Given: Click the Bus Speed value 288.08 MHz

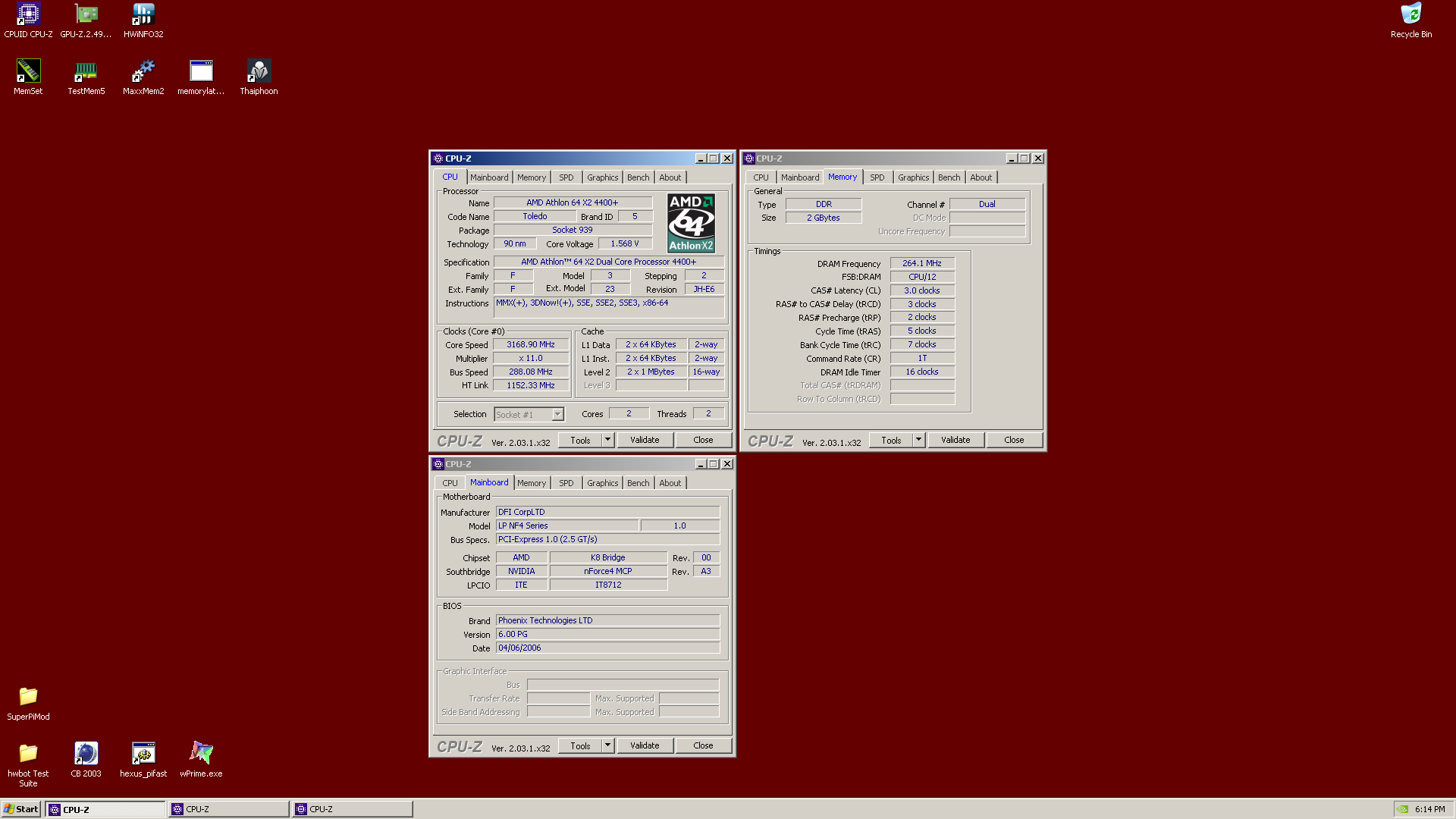Looking at the screenshot, I should 531,372.
